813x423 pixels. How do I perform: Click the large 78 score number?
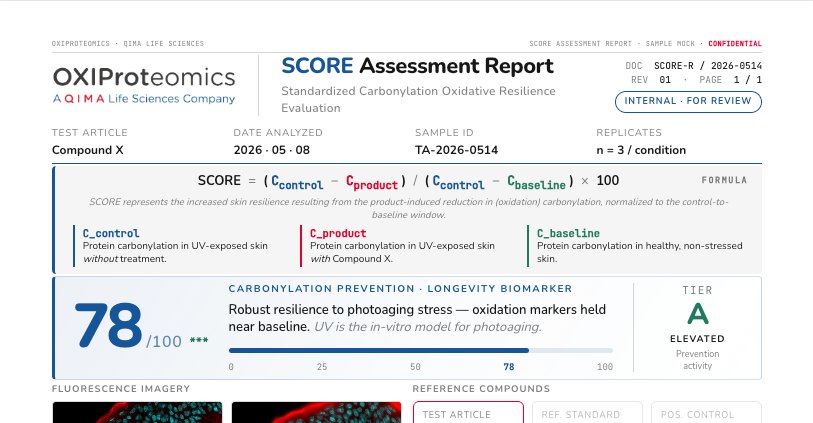pyautogui.click(x=108, y=326)
